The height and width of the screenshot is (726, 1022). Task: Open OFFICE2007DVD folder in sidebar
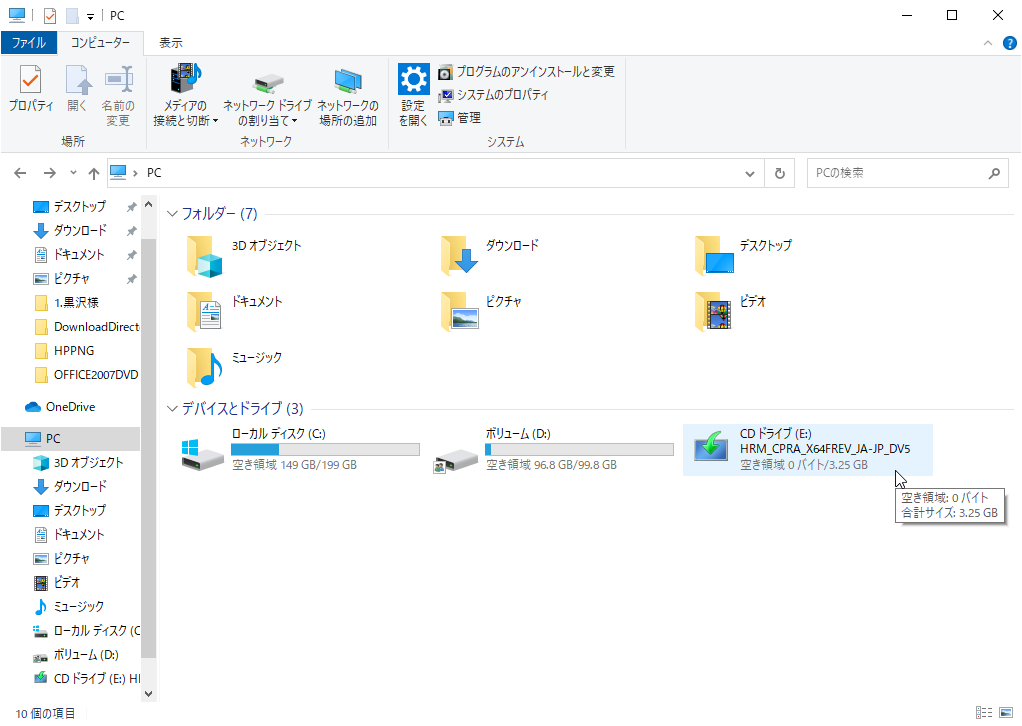coord(85,375)
